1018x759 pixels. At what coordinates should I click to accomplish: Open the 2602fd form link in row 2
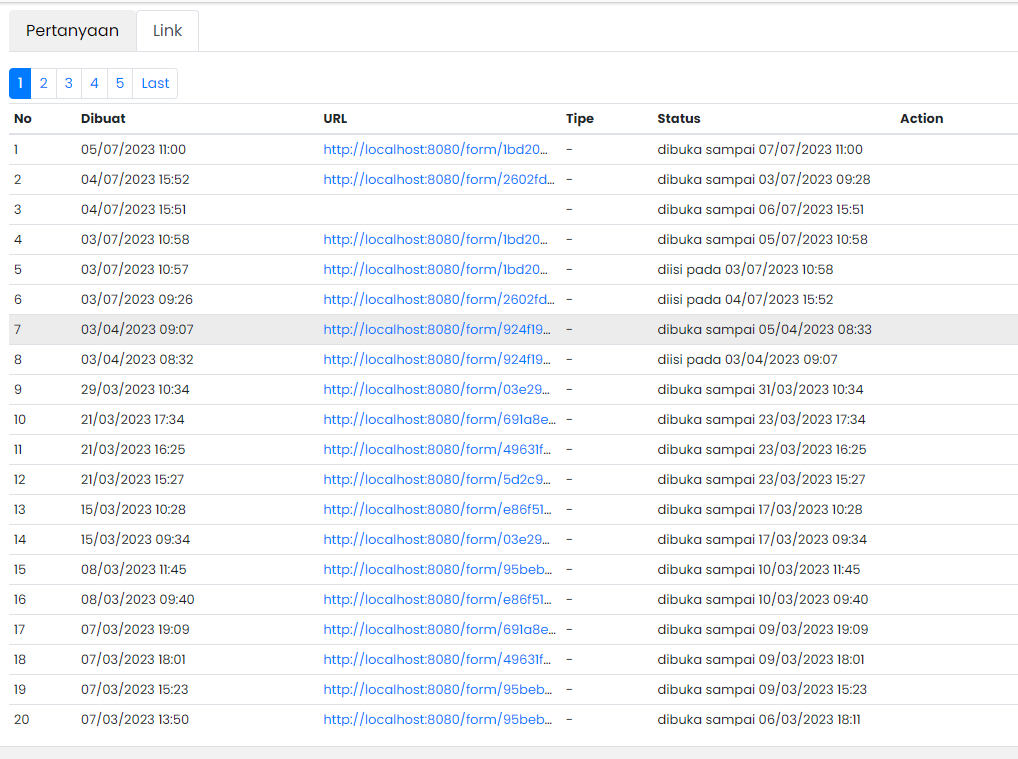tap(439, 179)
